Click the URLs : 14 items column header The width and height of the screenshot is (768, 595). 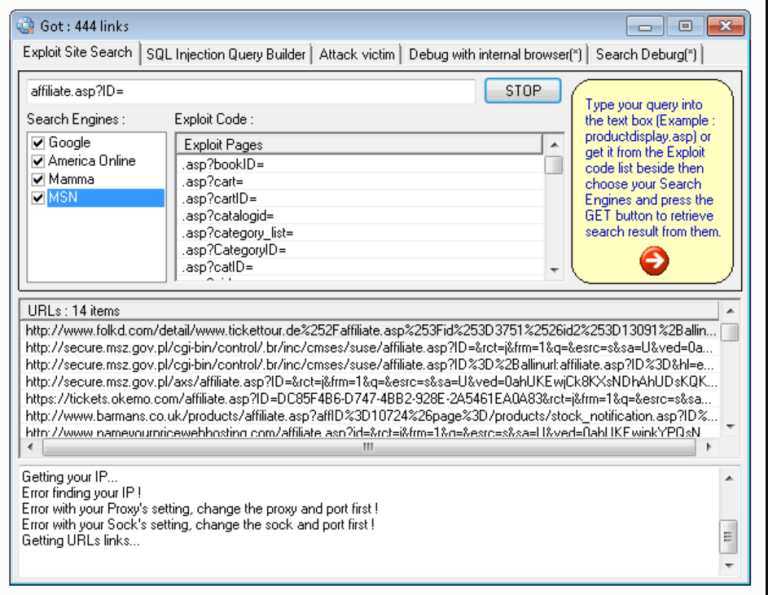(369, 310)
